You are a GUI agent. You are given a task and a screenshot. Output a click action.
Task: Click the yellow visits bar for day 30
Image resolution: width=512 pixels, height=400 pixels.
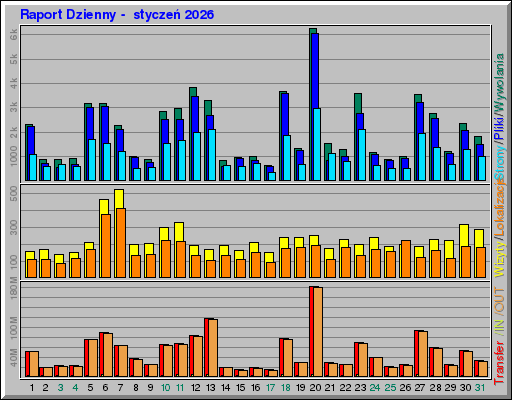pyautogui.click(x=464, y=235)
